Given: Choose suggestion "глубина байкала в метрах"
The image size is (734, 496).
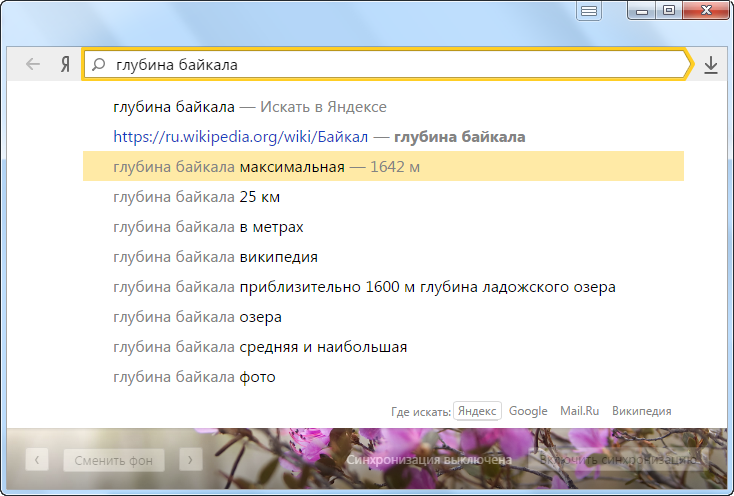Looking at the screenshot, I should coord(383,226).
